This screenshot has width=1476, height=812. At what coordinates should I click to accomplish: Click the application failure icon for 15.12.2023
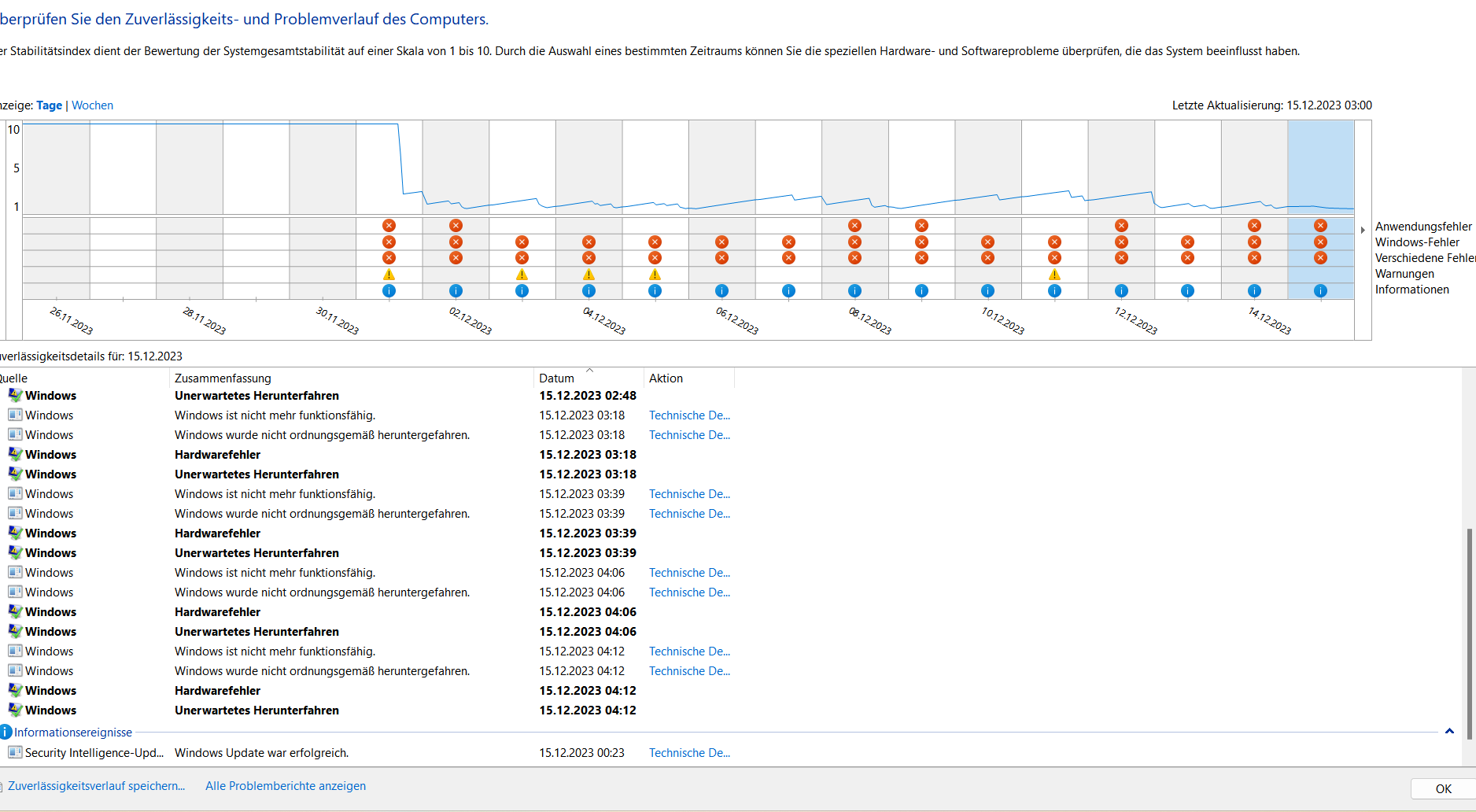tap(1320, 226)
